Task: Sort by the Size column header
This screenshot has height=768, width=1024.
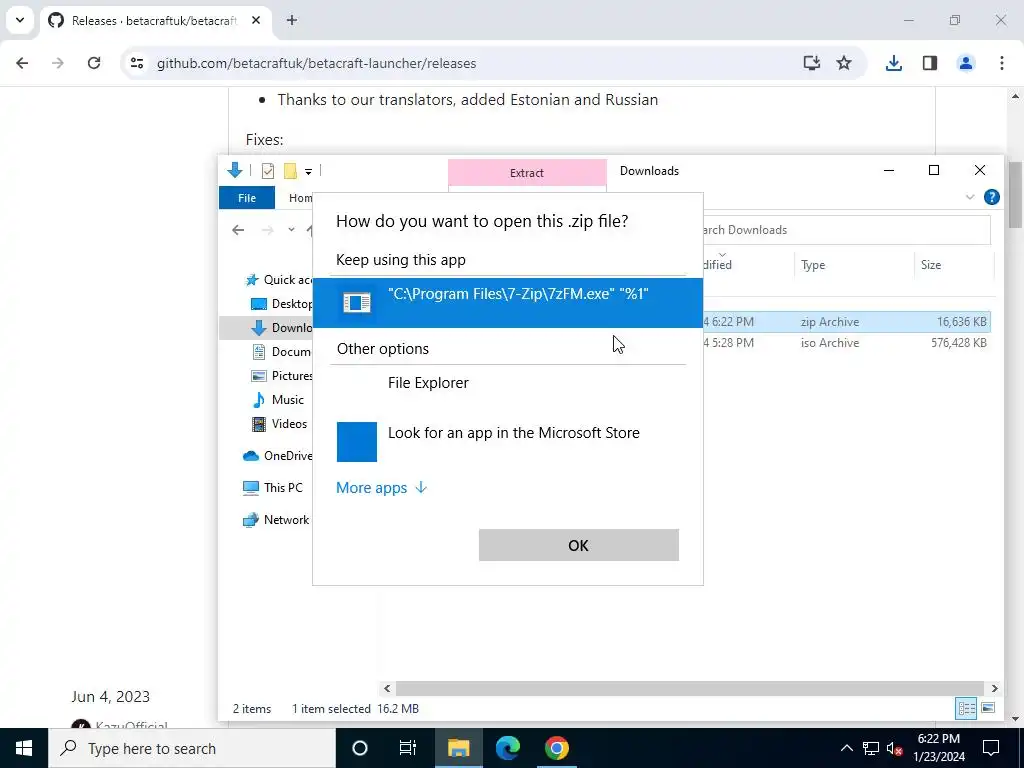Action: point(953,264)
